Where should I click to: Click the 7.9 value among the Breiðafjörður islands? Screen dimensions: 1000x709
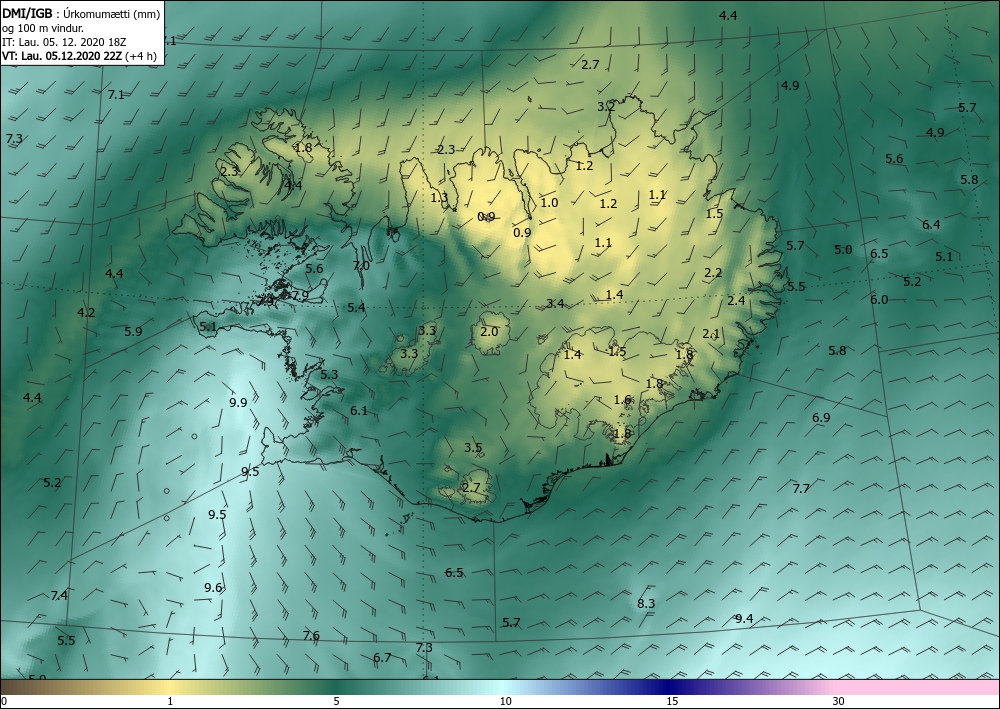tap(299, 295)
